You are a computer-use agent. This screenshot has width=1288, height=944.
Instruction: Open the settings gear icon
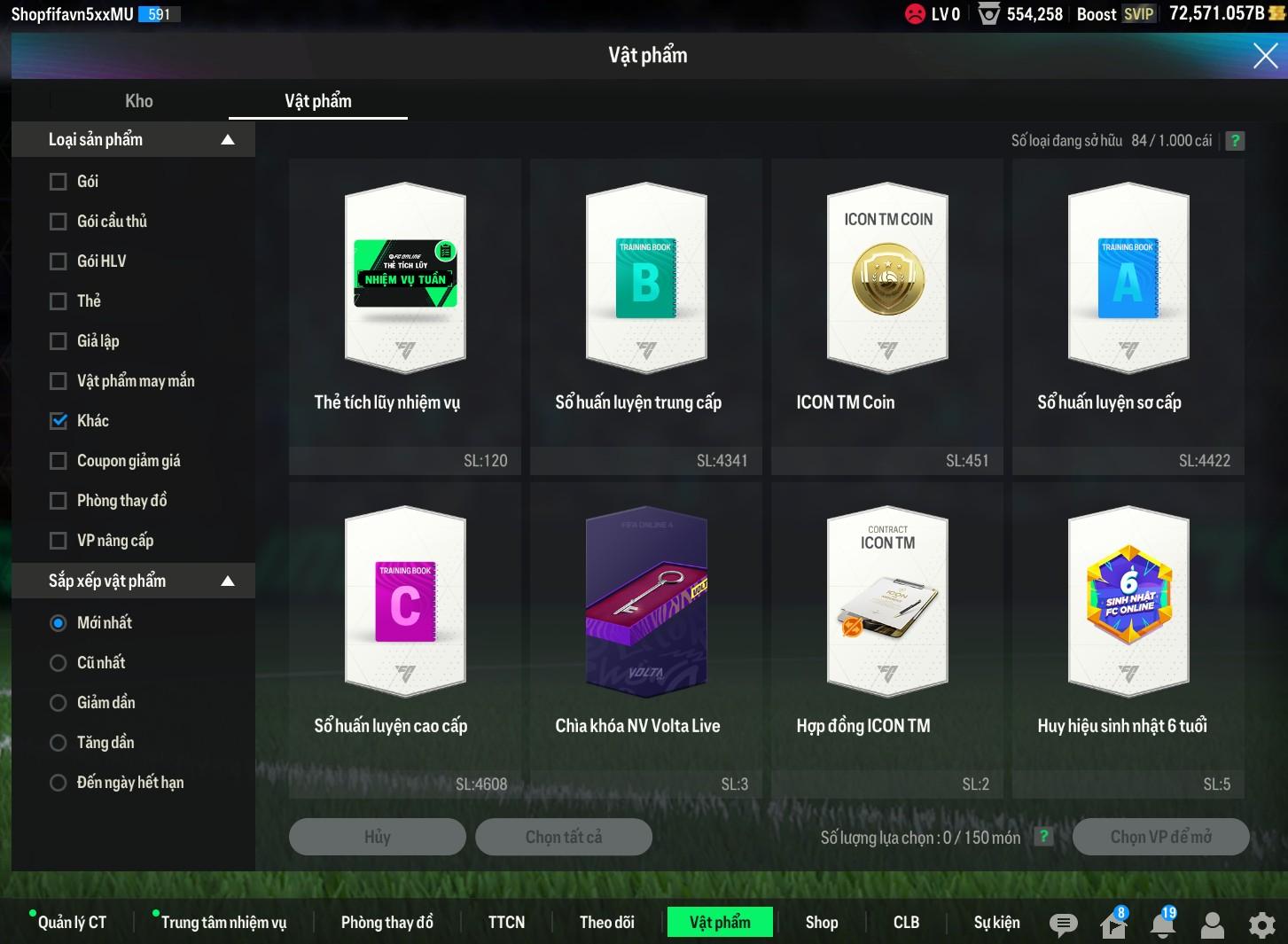[1261, 924]
